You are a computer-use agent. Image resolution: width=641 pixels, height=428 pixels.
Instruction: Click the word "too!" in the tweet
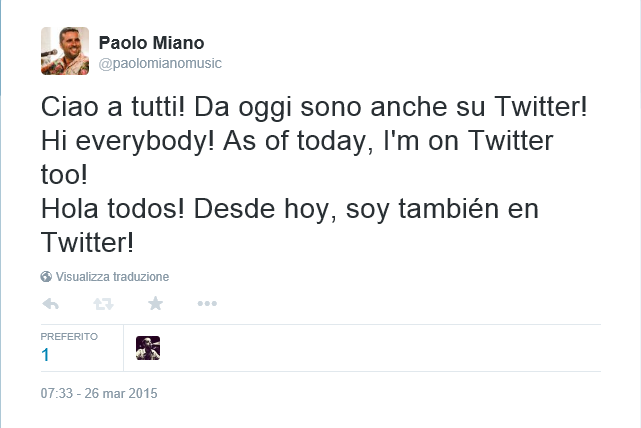(66, 175)
